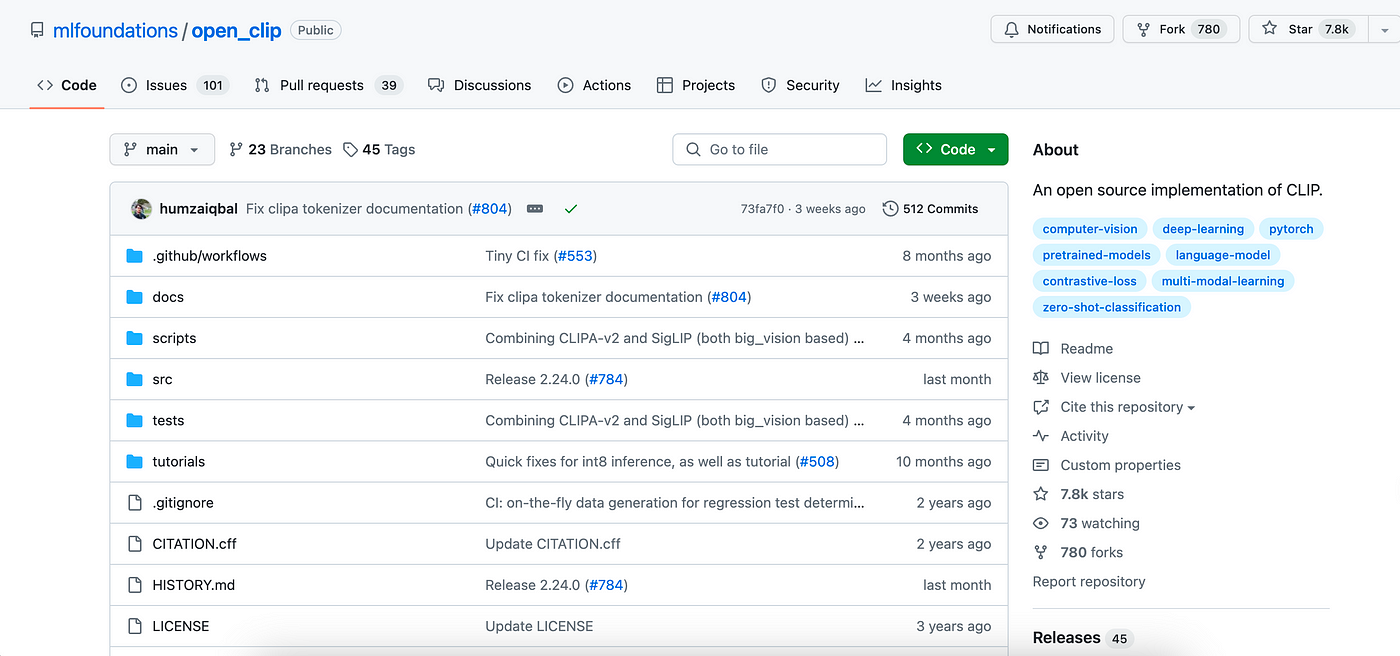The image size is (1400, 656).
Task: Open the src folder
Action: [162, 379]
